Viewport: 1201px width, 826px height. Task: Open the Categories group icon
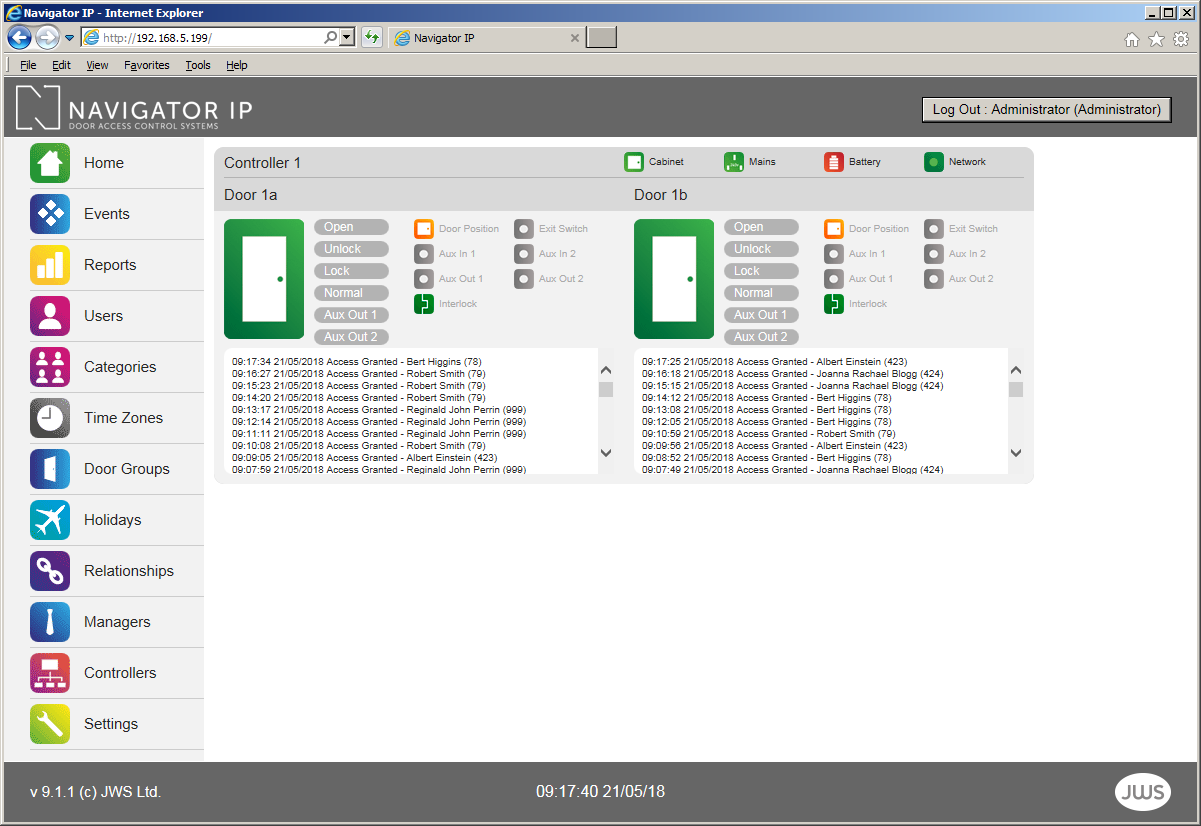pyautogui.click(x=50, y=367)
